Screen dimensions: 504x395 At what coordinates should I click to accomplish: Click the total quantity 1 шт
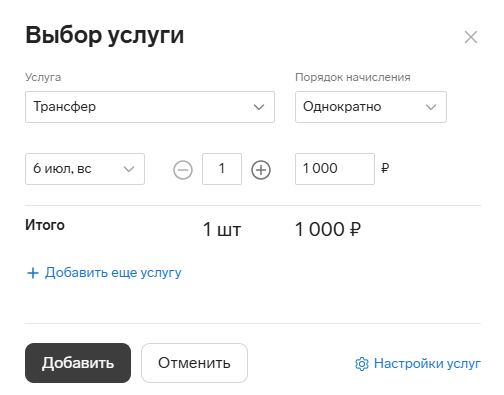click(x=222, y=230)
